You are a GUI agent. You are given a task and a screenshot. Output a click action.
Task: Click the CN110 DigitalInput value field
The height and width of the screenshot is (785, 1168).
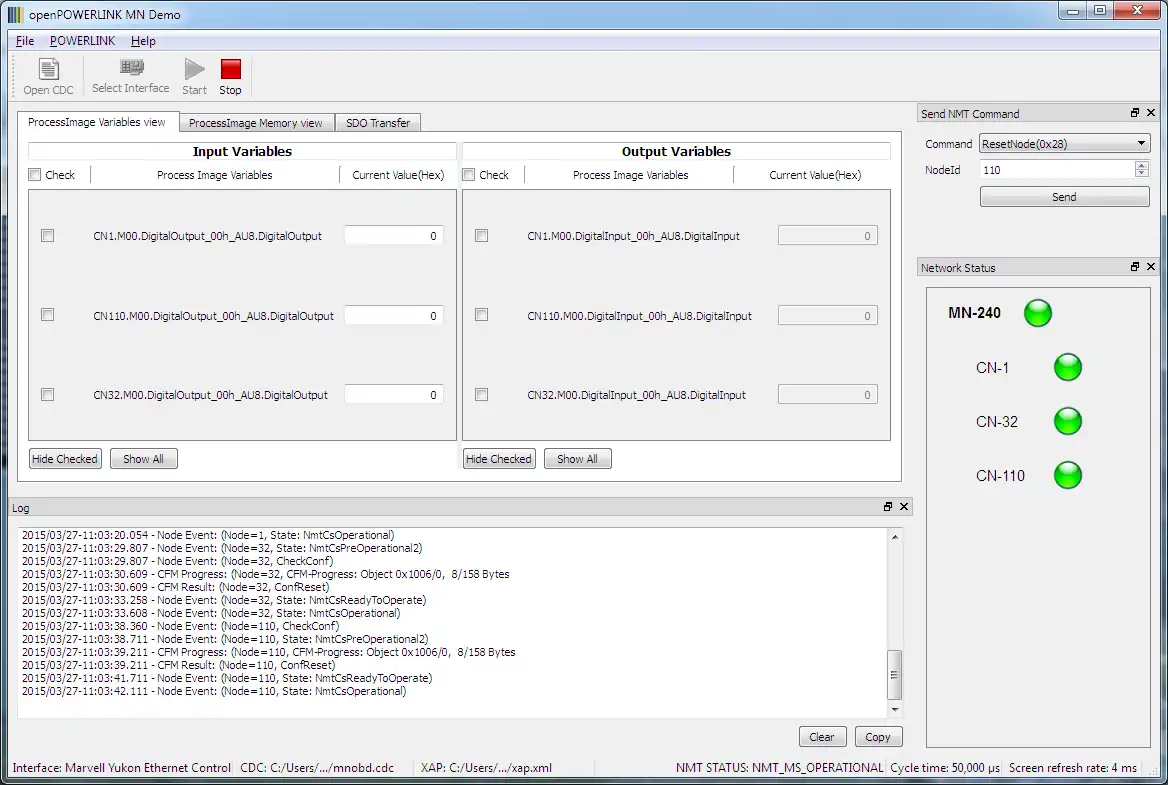coord(828,315)
